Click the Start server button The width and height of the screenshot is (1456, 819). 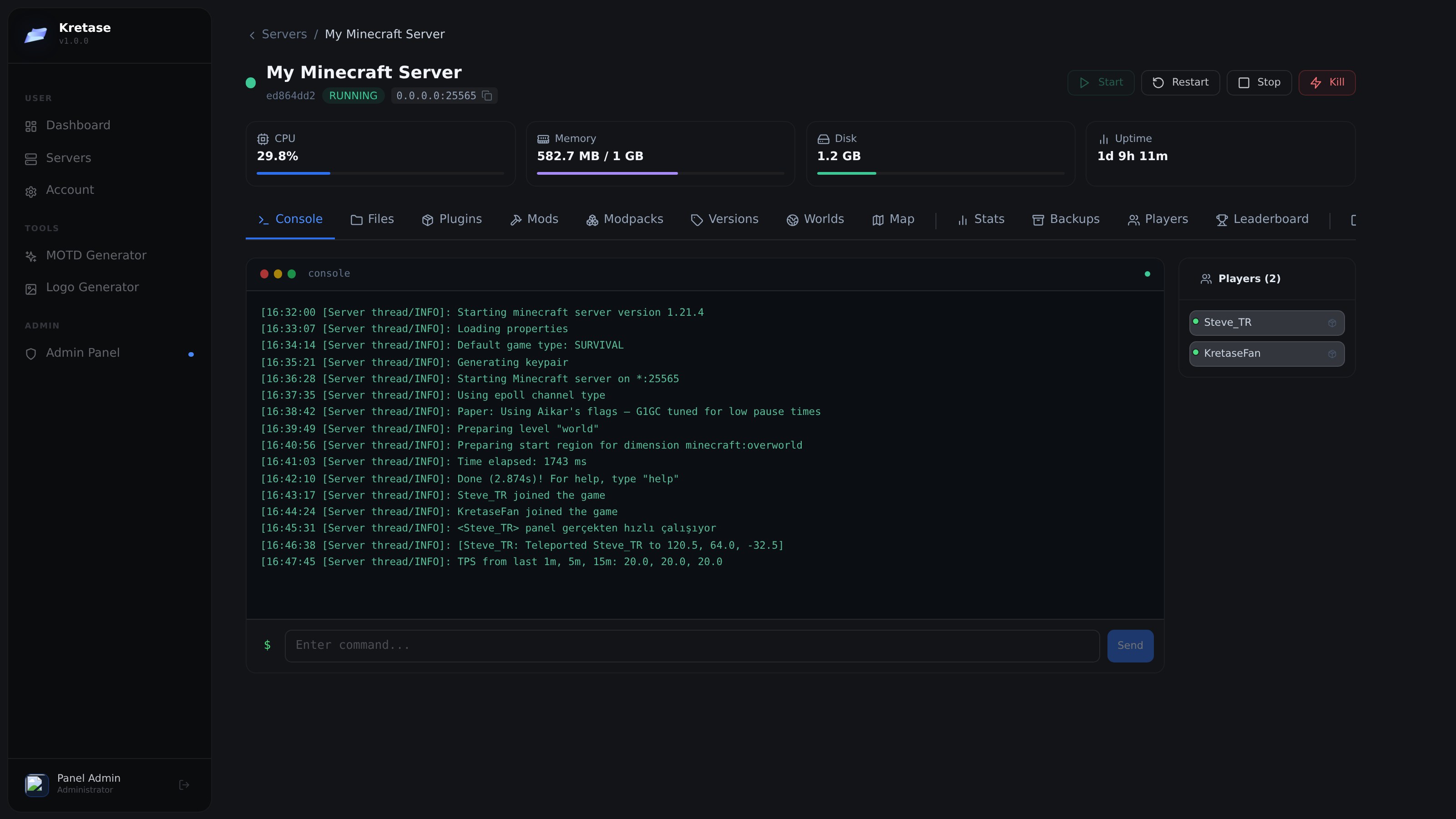(x=1101, y=82)
